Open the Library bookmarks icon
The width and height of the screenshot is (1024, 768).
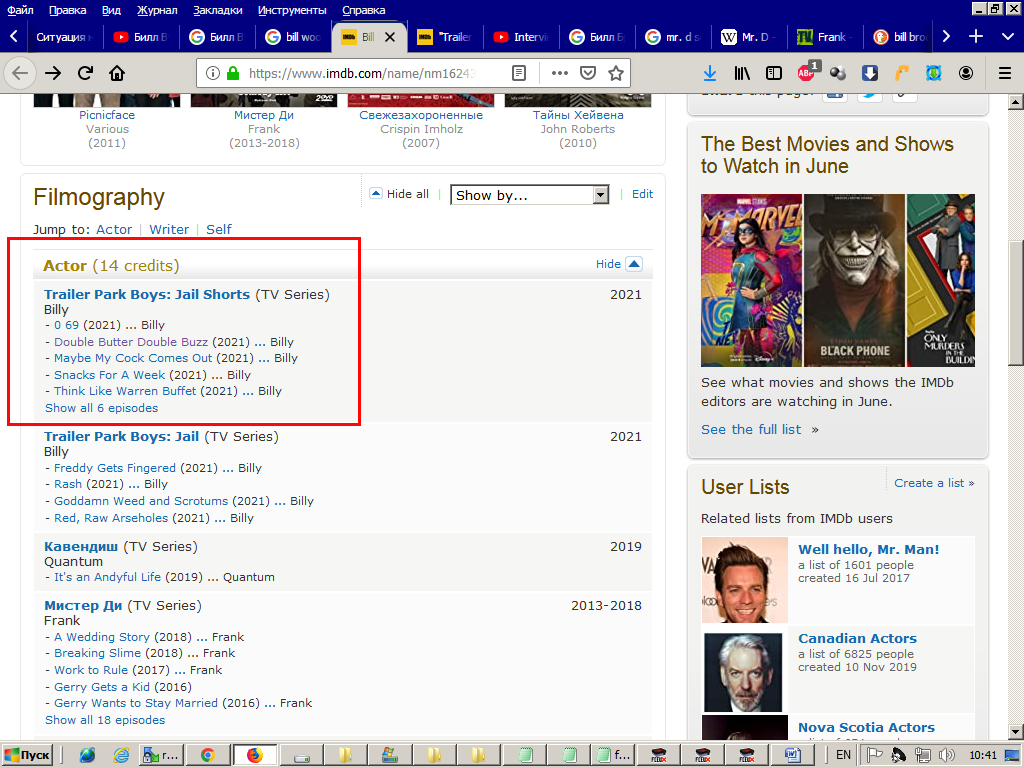coord(742,73)
